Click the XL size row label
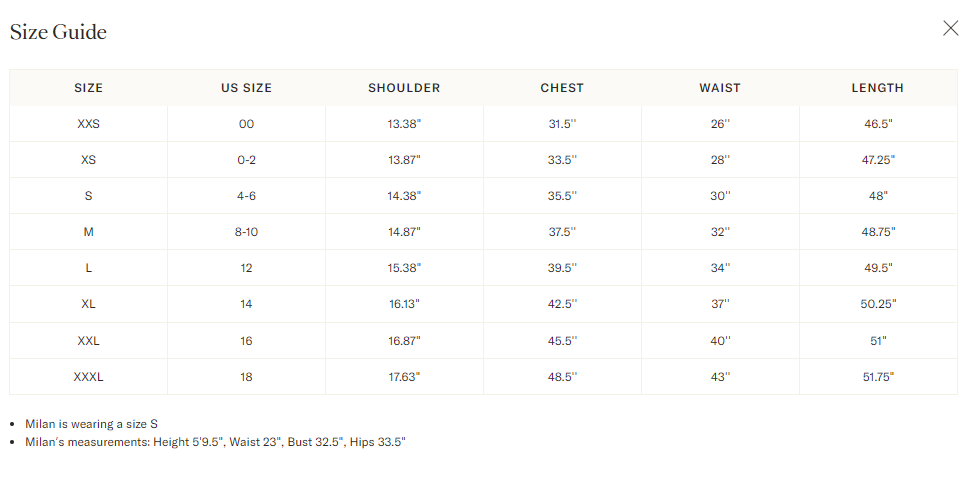Screen dimensions: 962x482 [88, 304]
